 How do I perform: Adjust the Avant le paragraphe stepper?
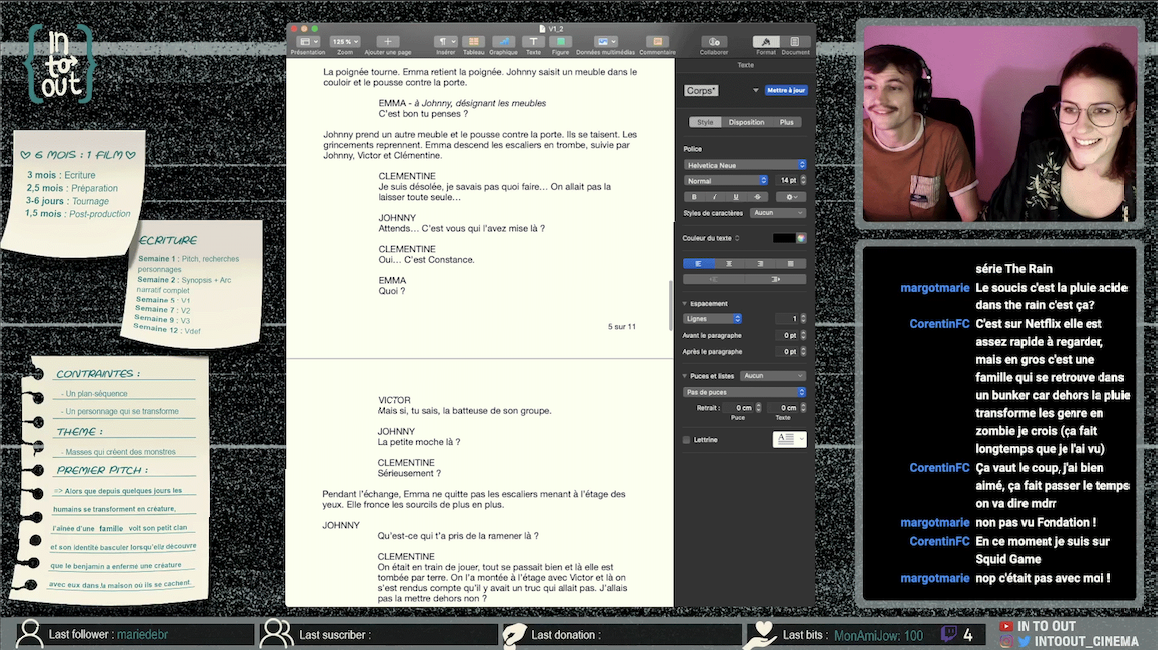coord(804,335)
